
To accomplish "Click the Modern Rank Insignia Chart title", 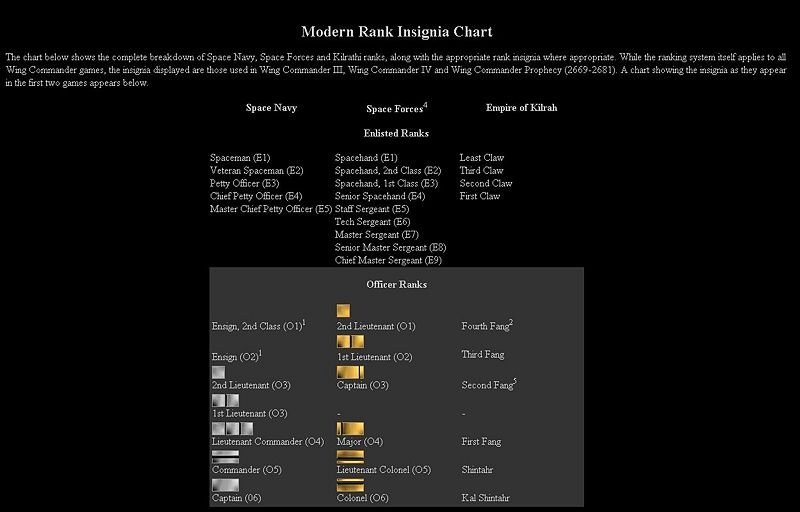I will (x=396, y=33).
